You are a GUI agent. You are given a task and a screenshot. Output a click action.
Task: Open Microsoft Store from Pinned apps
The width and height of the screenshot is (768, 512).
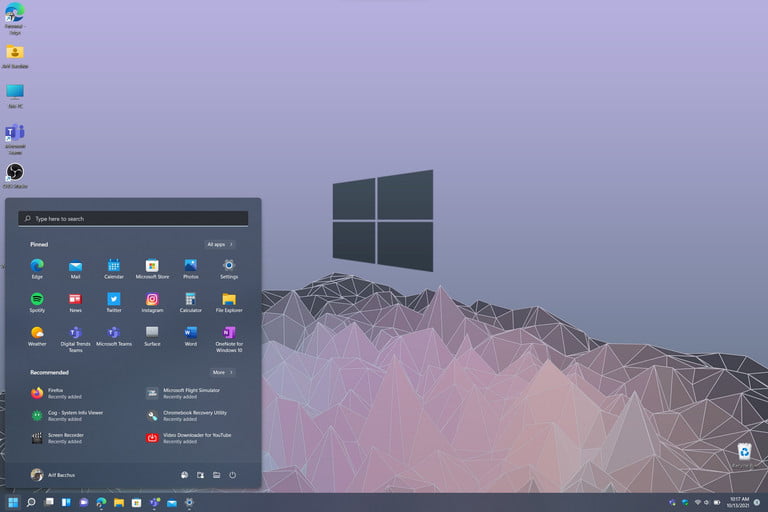click(152, 268)
